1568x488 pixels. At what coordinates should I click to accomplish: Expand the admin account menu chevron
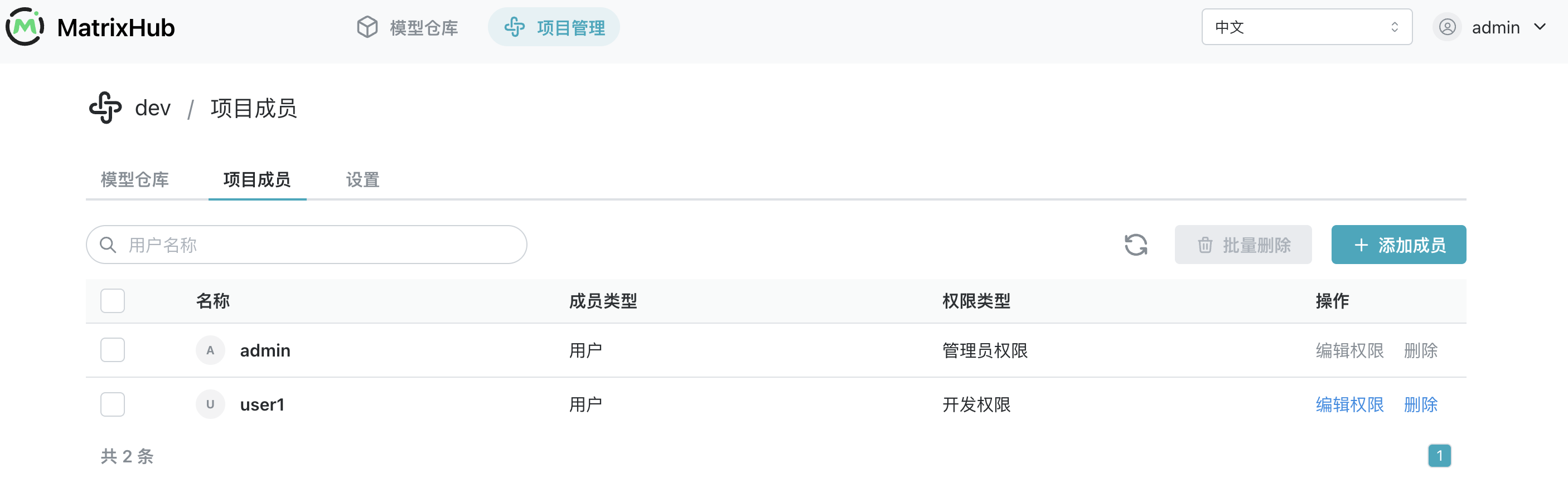click(1540, 27)
